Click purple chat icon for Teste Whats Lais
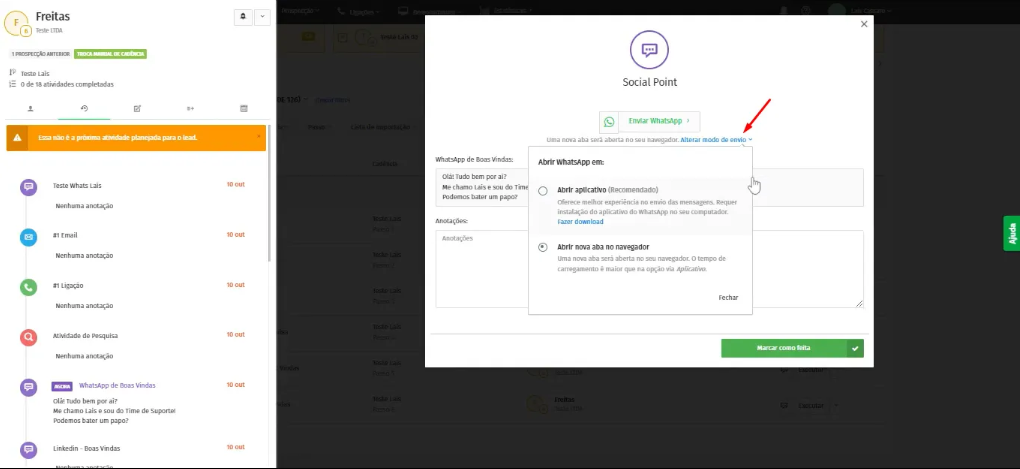 click(x=28, y=187)
